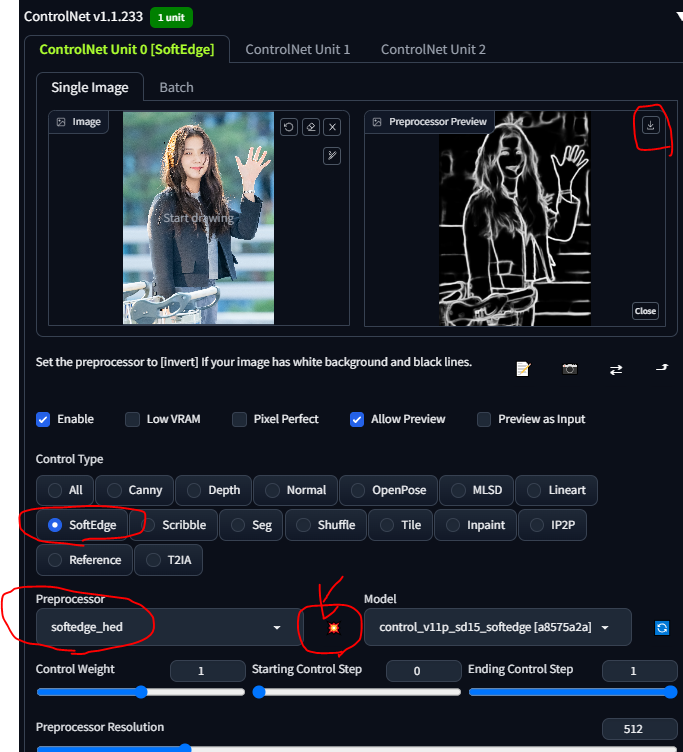
Task: Switch to ControlNet Unit 0 [SoftEdge] tab
Action: coord(127,49)
